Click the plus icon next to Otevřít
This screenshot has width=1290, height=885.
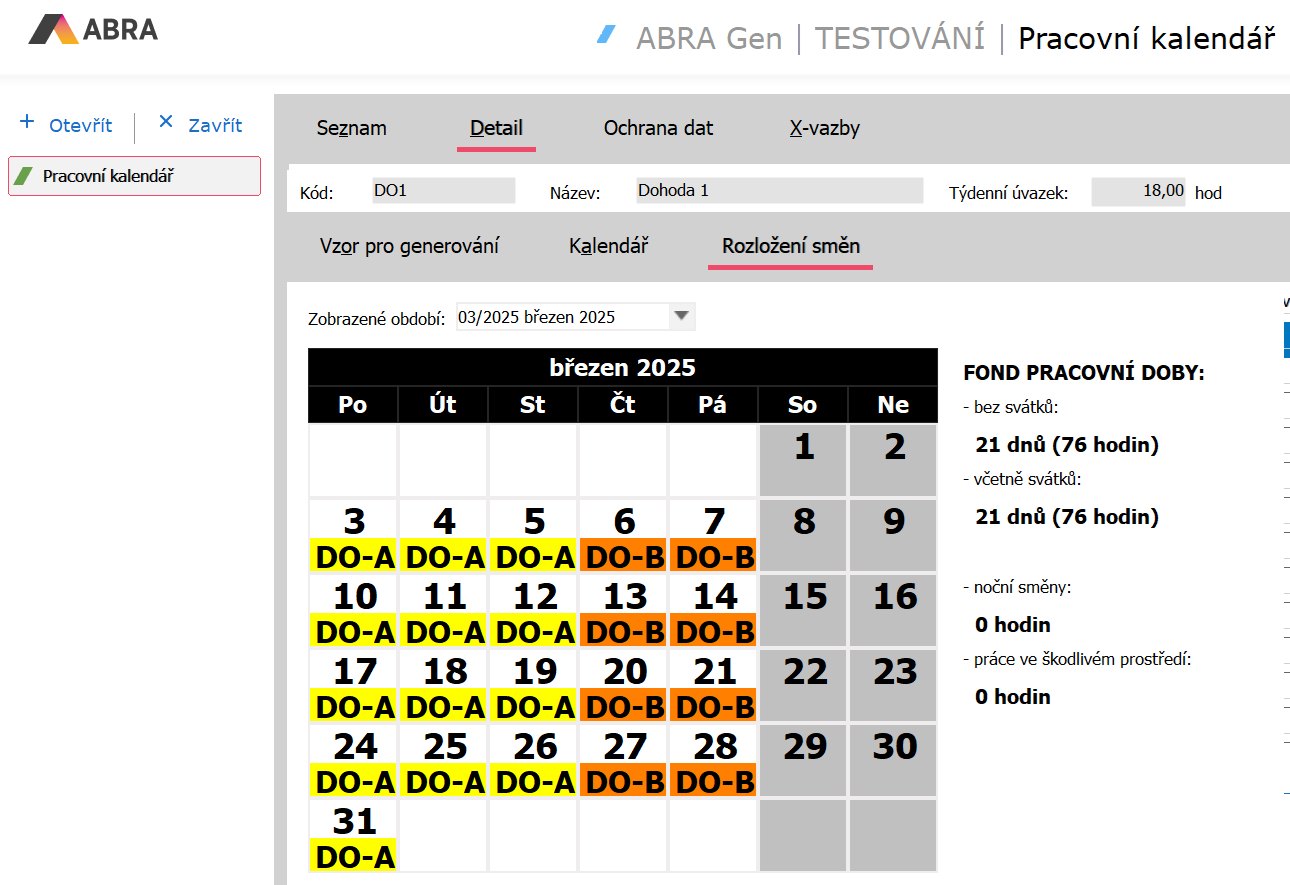(x=27, y=122)
